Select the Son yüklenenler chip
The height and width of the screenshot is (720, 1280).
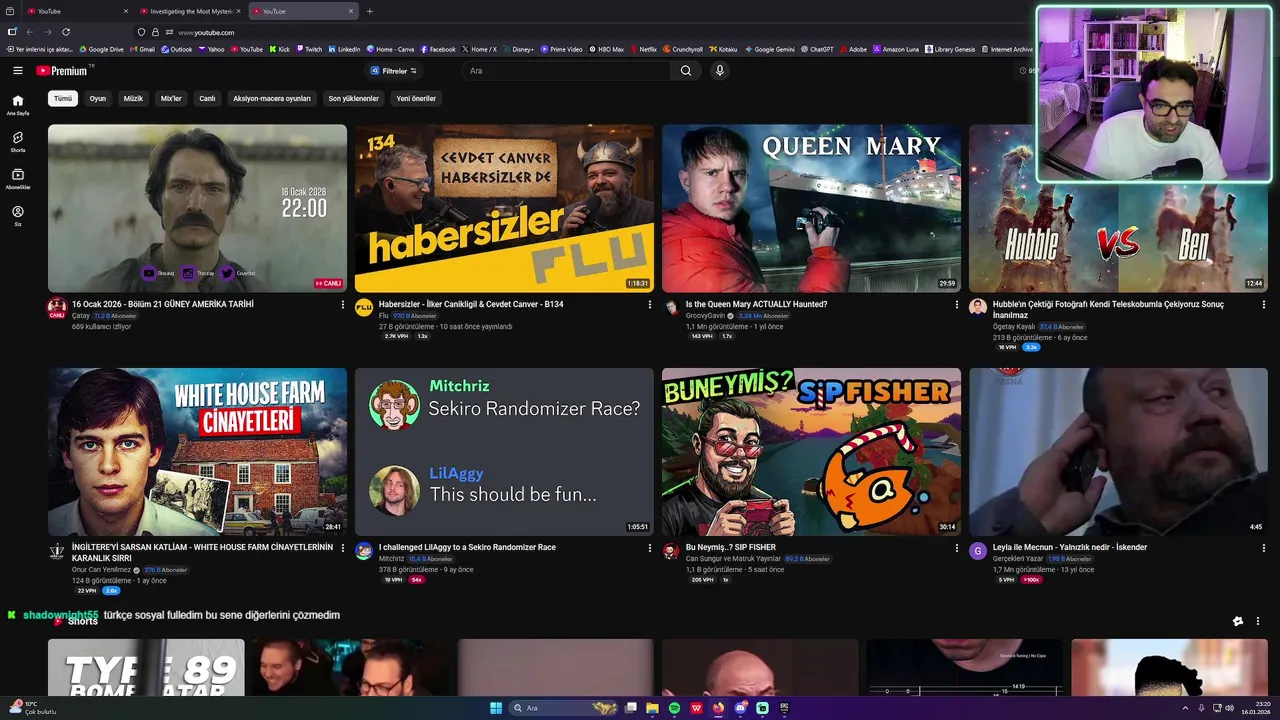click(x=354, y=99)
